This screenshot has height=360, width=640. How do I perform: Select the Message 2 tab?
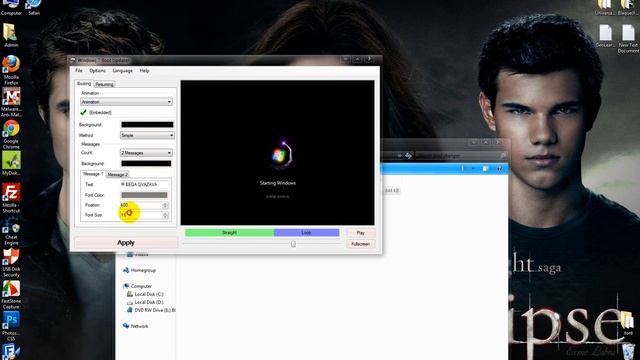[x=117, y=174]
